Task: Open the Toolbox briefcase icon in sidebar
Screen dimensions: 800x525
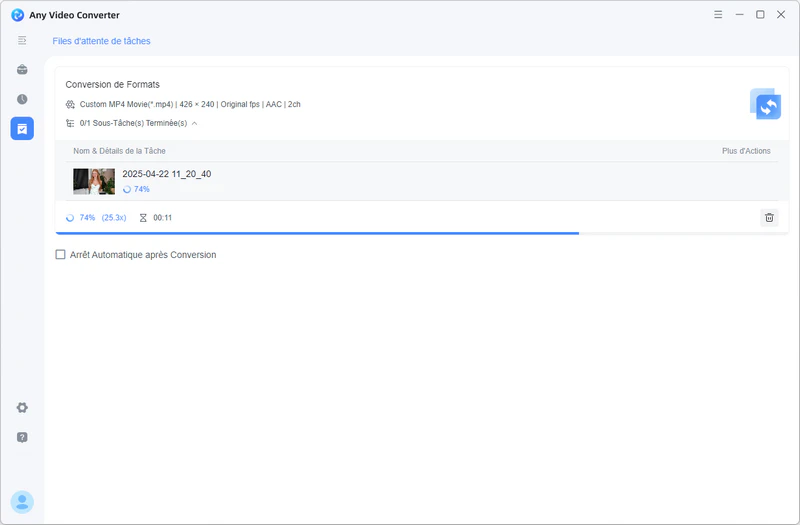Action: point(22,70)
